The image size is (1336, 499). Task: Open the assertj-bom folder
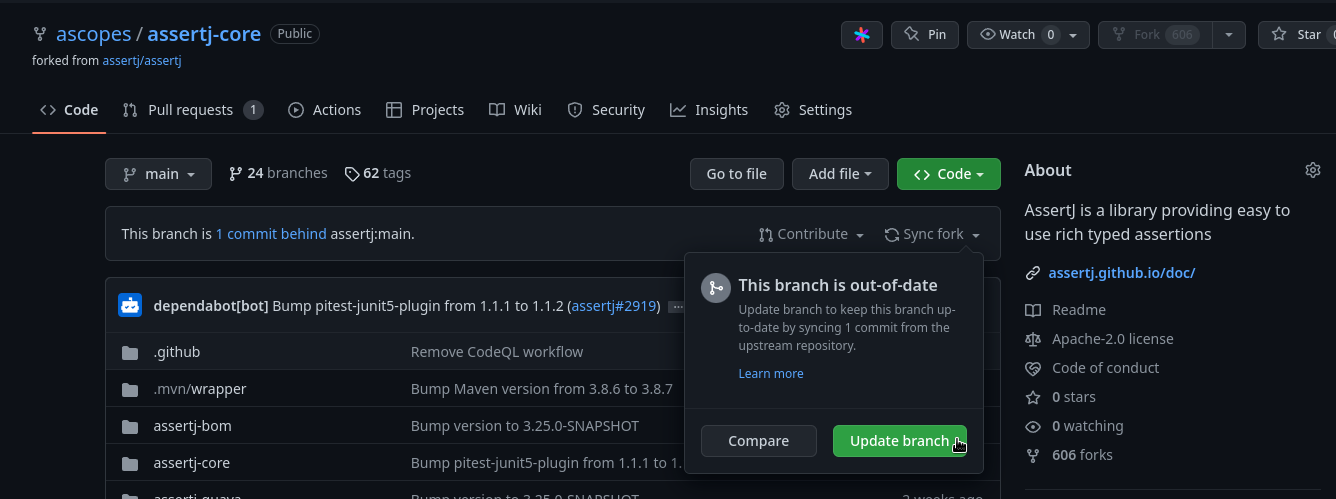(x=192, y=426)
